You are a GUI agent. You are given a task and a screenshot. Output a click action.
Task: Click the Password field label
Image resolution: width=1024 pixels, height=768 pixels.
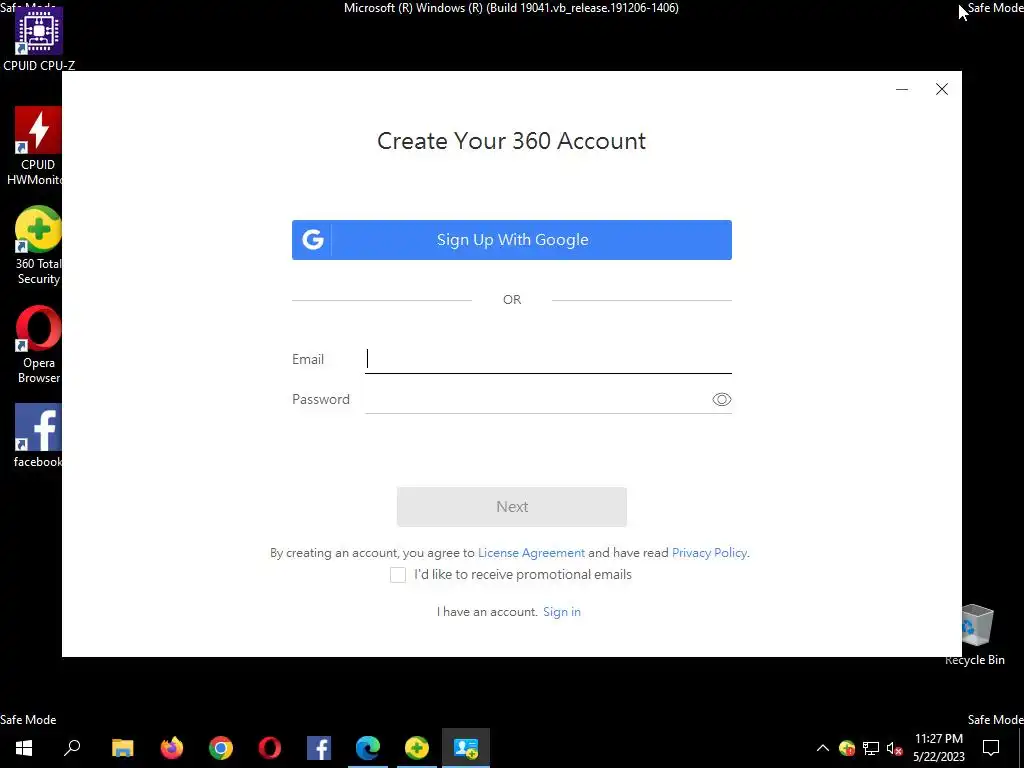(321, 399)
